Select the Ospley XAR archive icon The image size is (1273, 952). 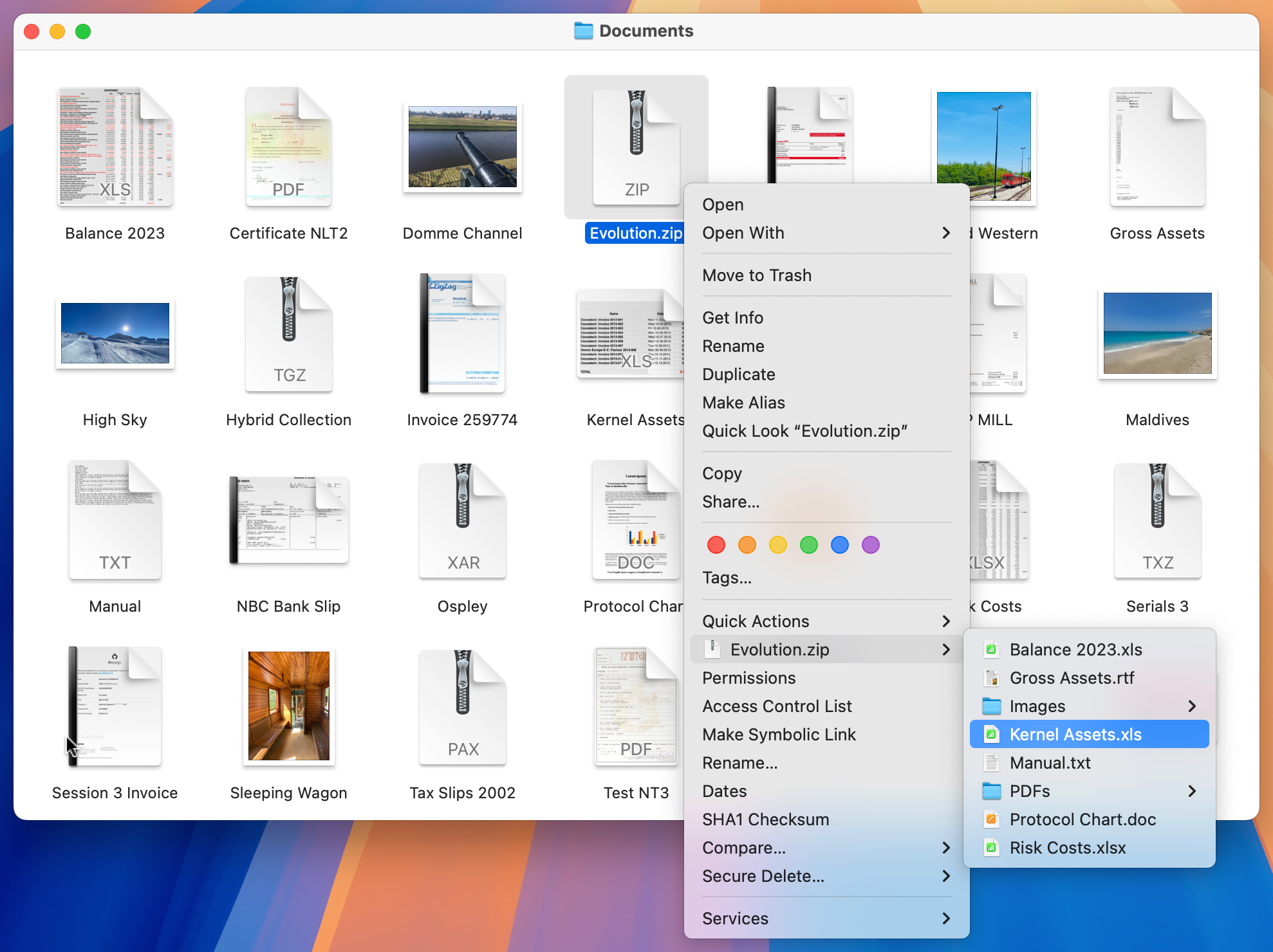point(463,520)
